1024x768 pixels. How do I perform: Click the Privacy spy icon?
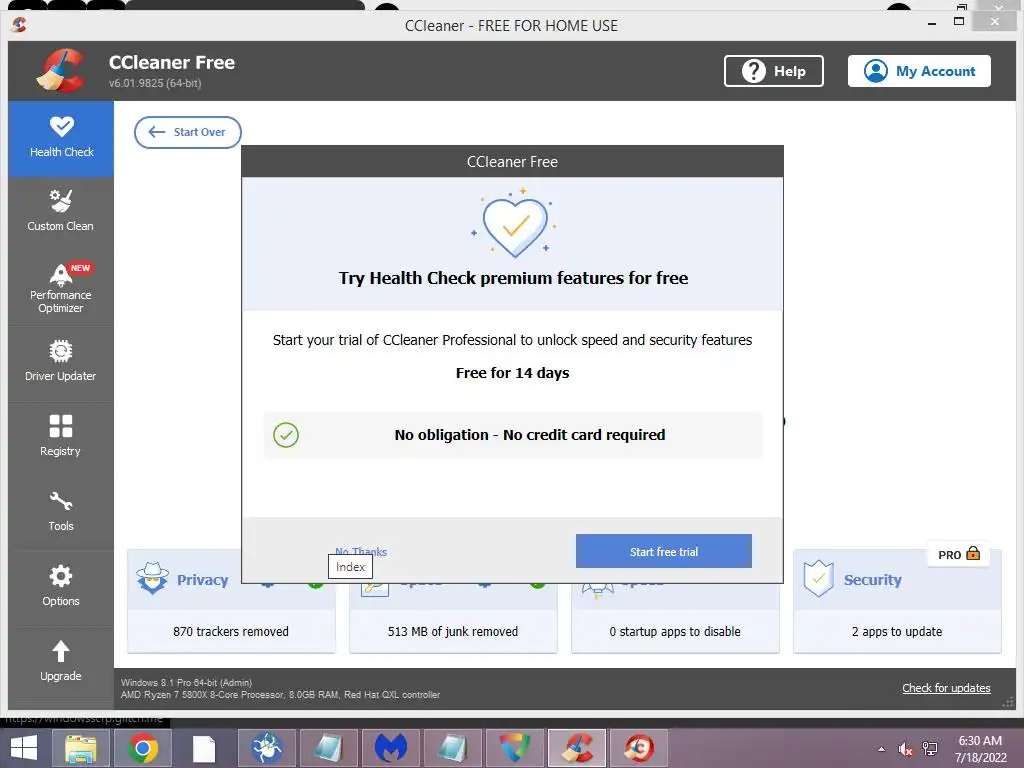[x=152, y=578]
